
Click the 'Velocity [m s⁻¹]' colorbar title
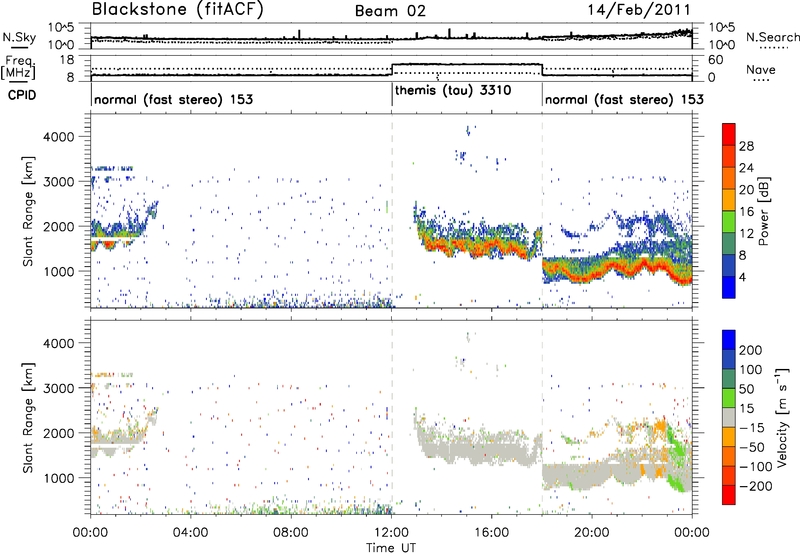[783, 417]
